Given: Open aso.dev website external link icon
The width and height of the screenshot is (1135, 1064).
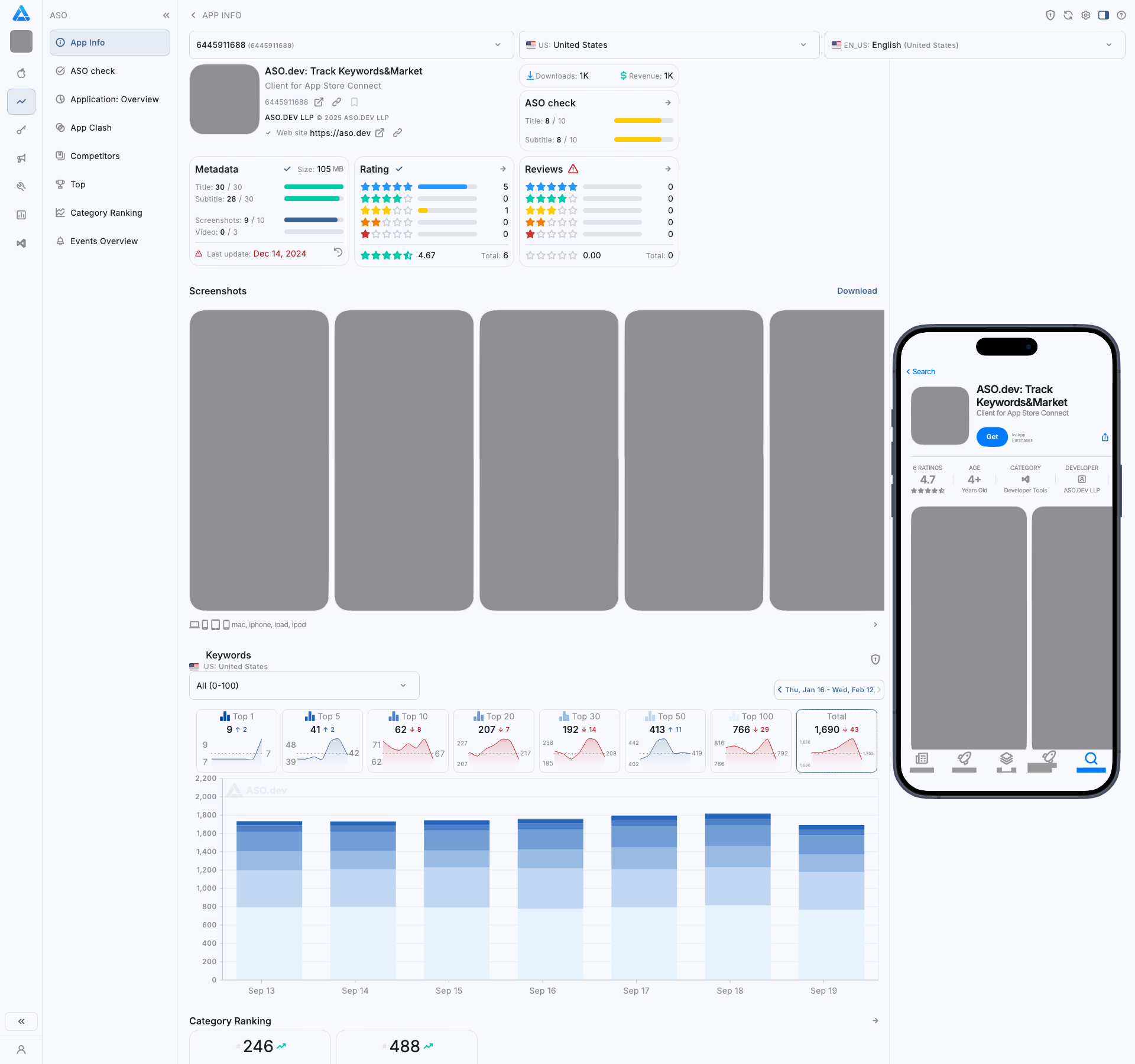Looking at the screenshot, I should (x=380, y=133).
